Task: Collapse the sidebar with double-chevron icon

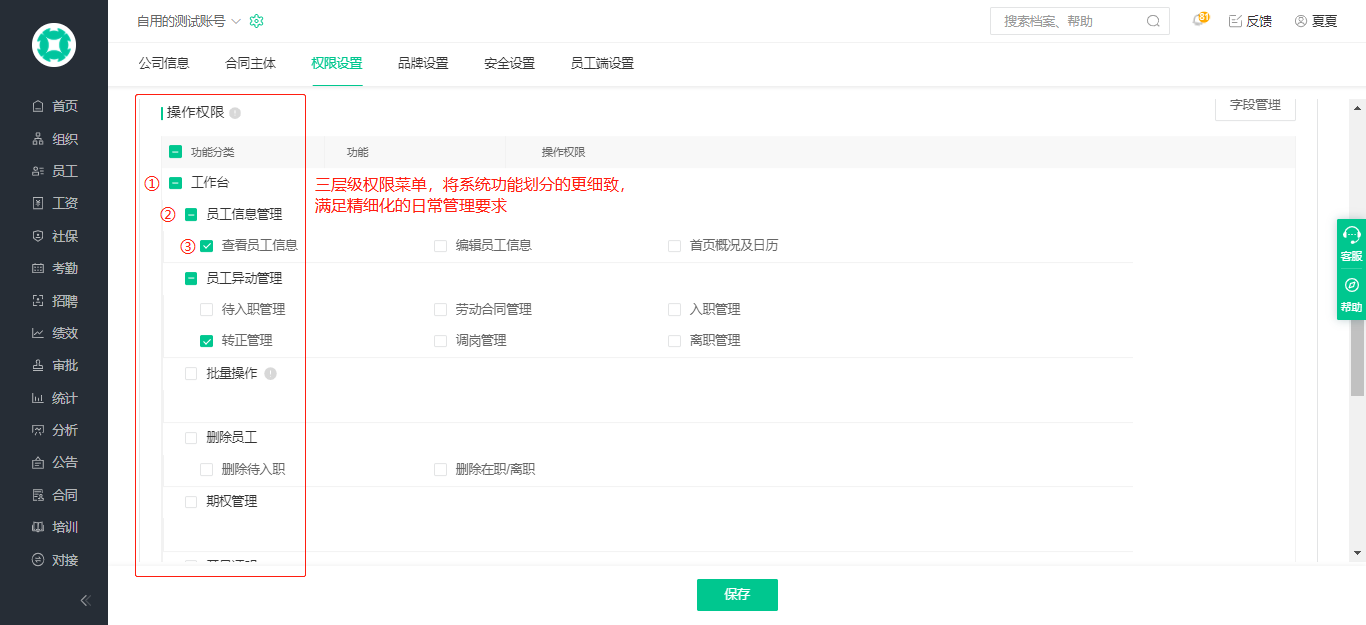Action: point(85,600)
